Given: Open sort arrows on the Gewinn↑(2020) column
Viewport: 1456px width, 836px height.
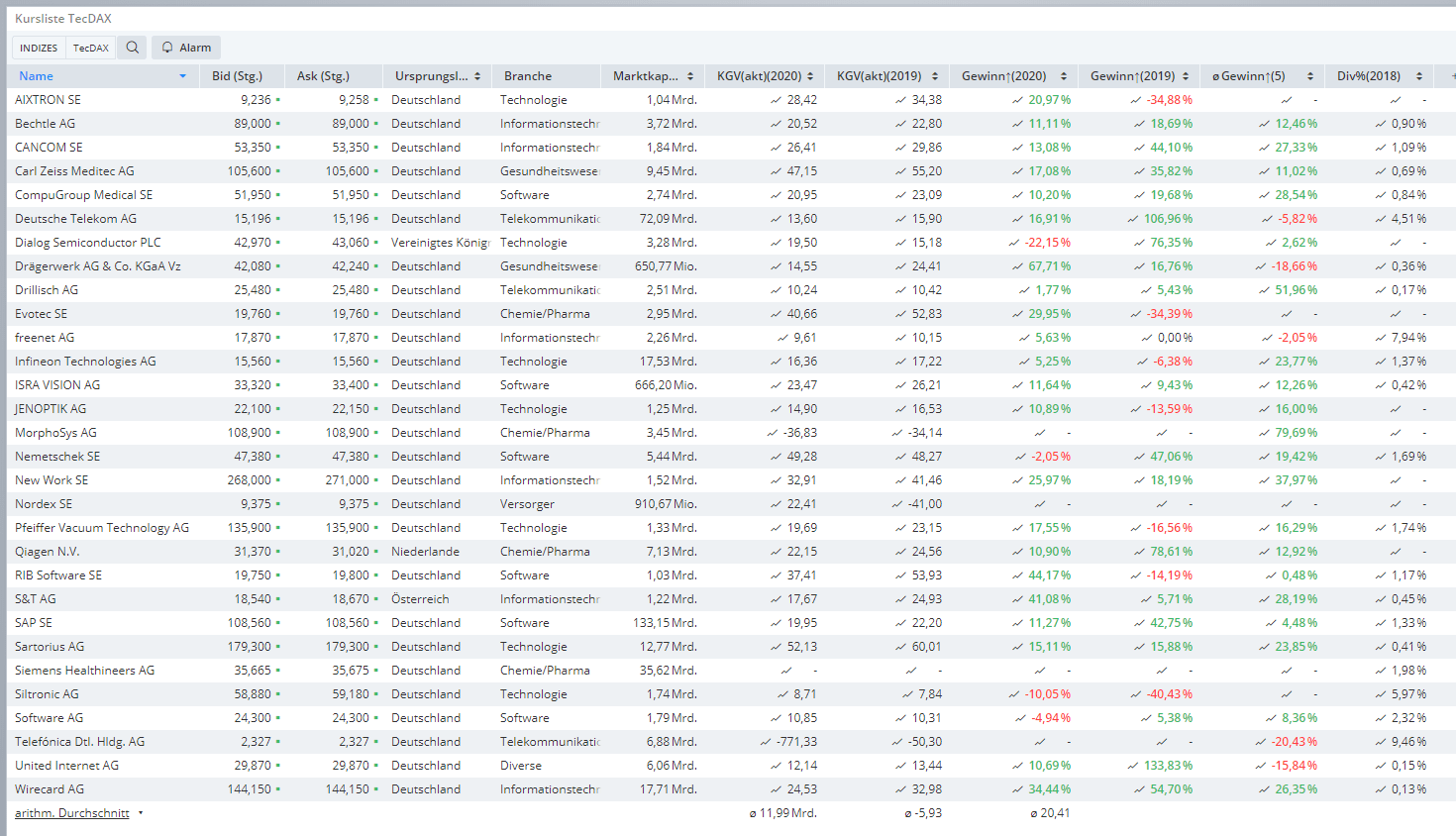Looking at the screenshot, I should pos(1064,76).
